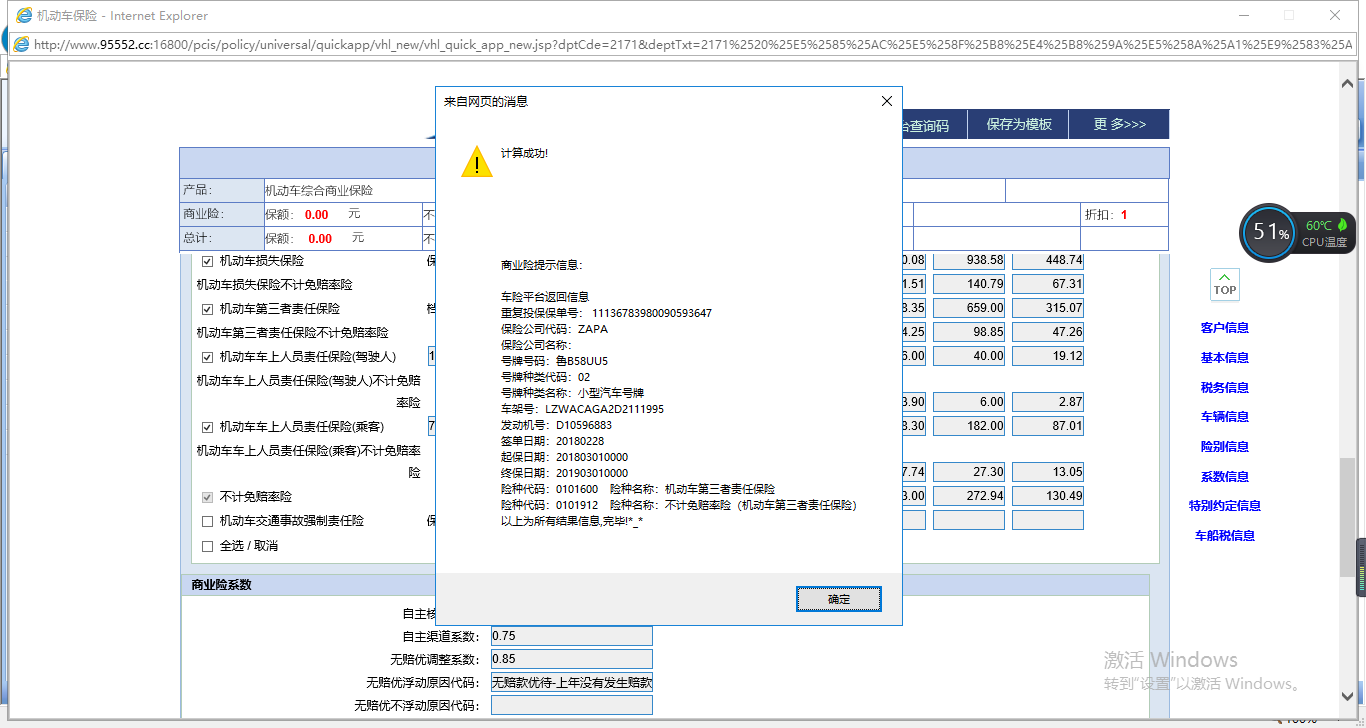Click the 机动车综合商业保险 product text
1366x728 pixels.
319,190
